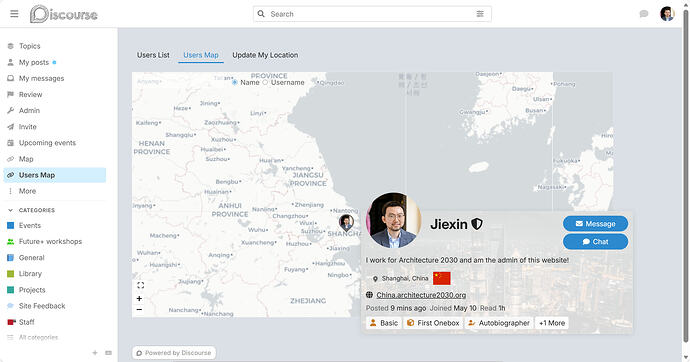Screen dimensions: 690x362
Task: Open the Basic badge
Action: [384, 323]
